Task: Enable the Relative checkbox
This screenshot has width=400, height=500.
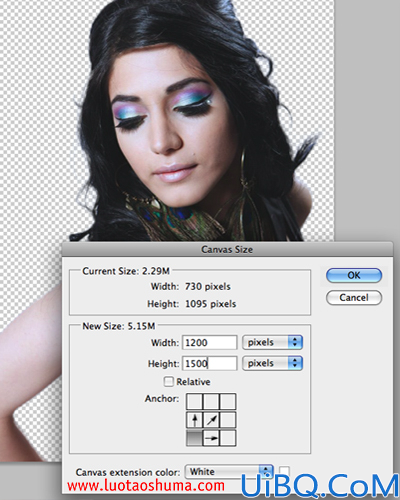Action: [x=169, y=381]
